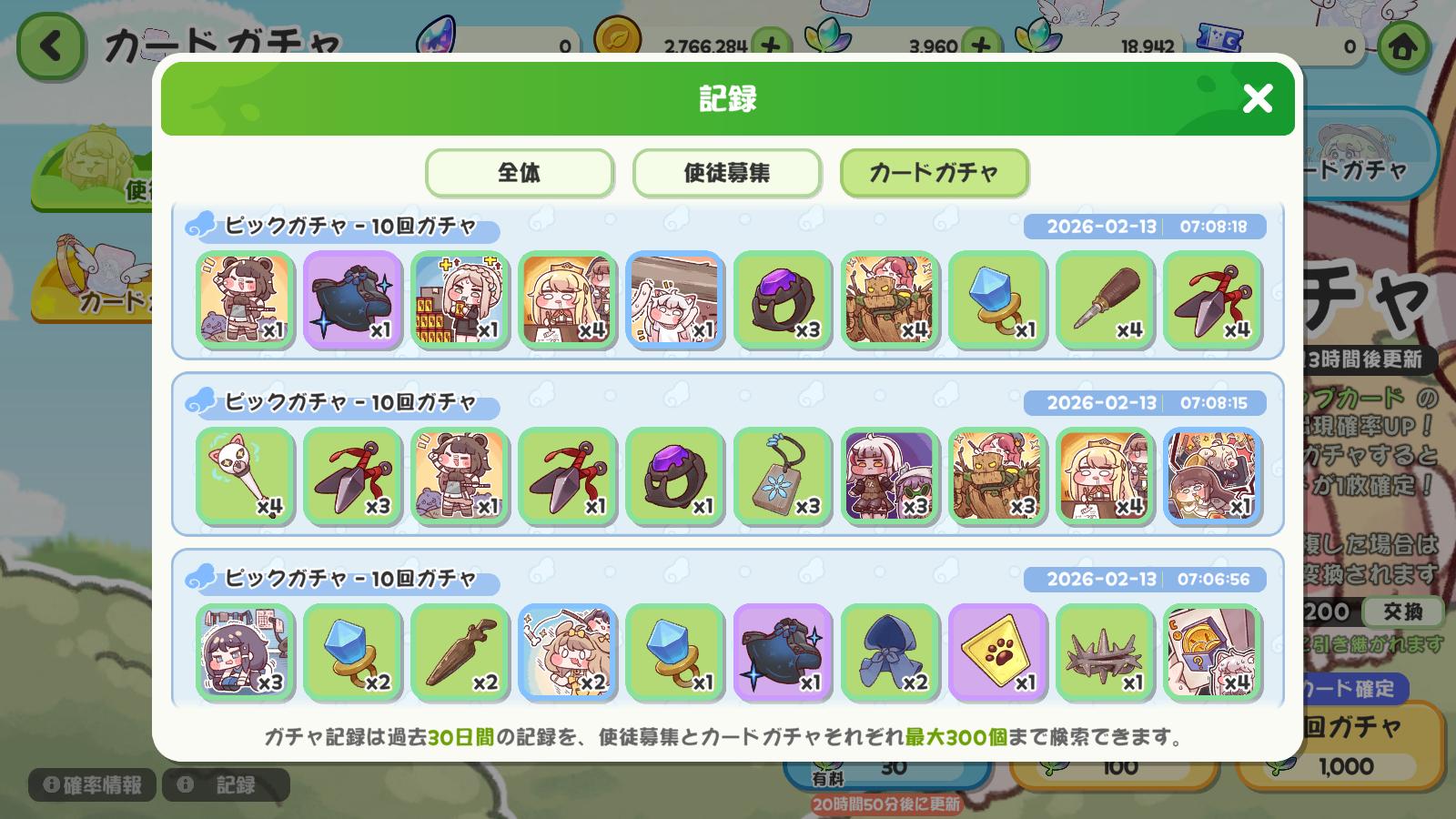Choose the flower pendant necklace item

(x=783, y=476)
